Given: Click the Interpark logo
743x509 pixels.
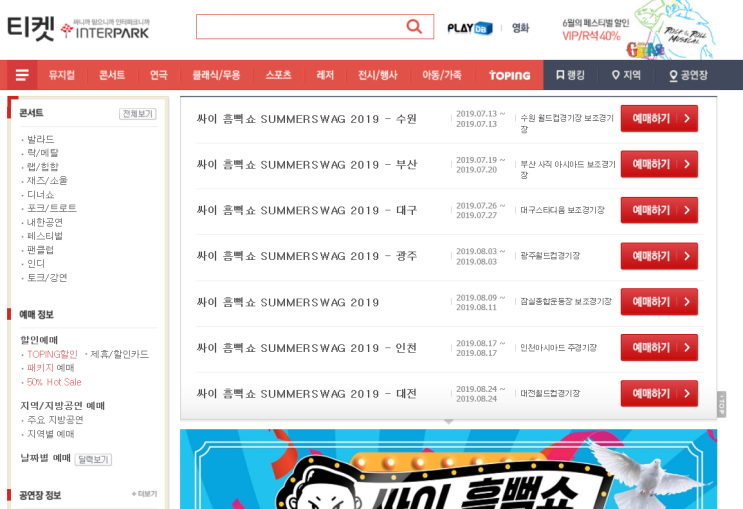Looking at the screenshot, I should [106, 29].
